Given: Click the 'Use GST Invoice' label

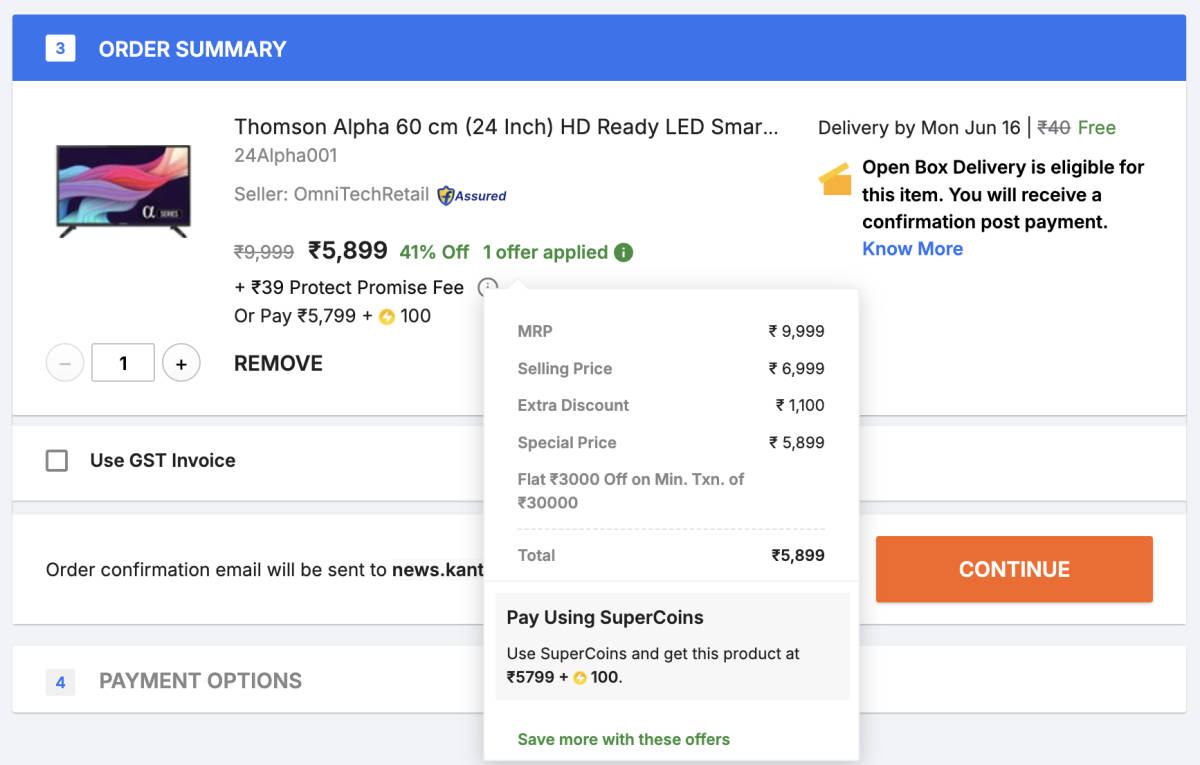Looking at the screenshot, I should (x=163, y=461).
